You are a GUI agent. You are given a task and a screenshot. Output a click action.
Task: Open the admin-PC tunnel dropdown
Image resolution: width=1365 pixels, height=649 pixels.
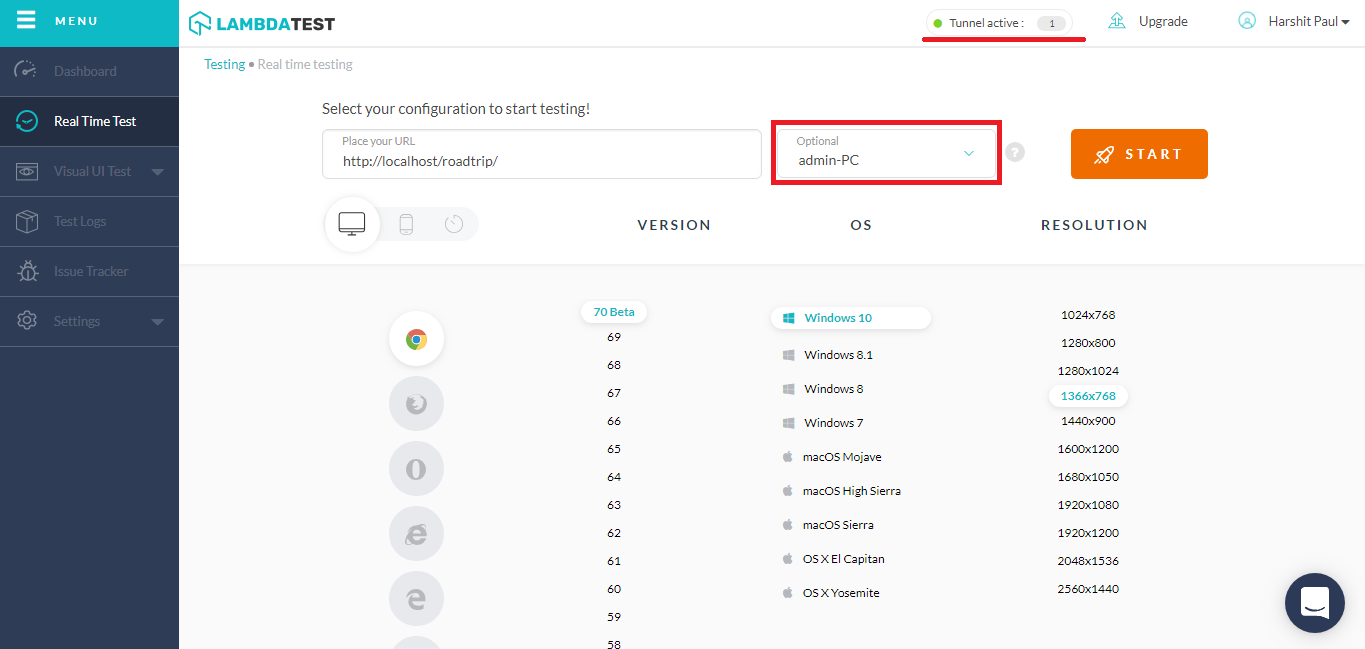[886, 154]
